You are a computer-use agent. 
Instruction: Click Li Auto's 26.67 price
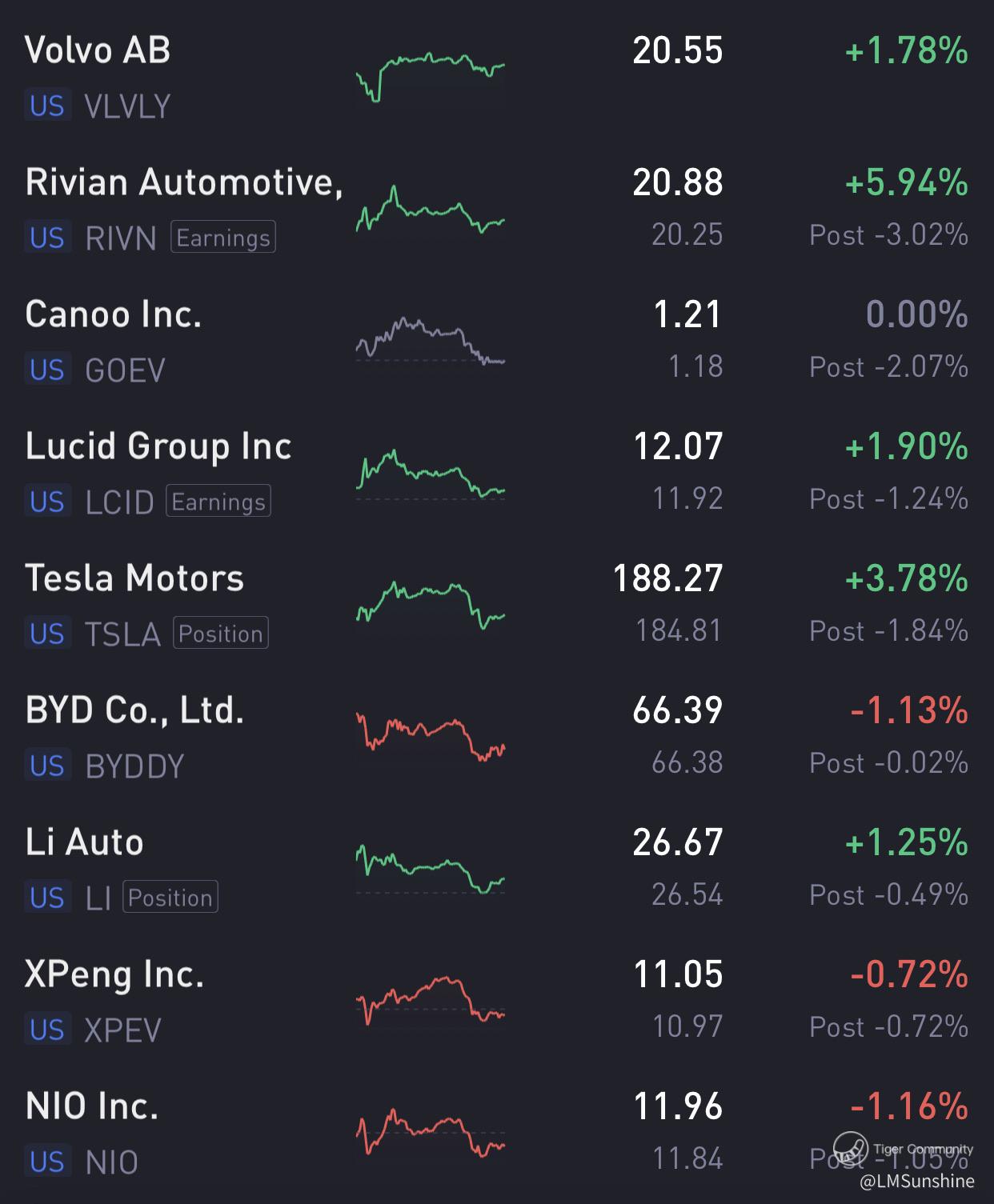pyautogui.click(x=677, y=842)
